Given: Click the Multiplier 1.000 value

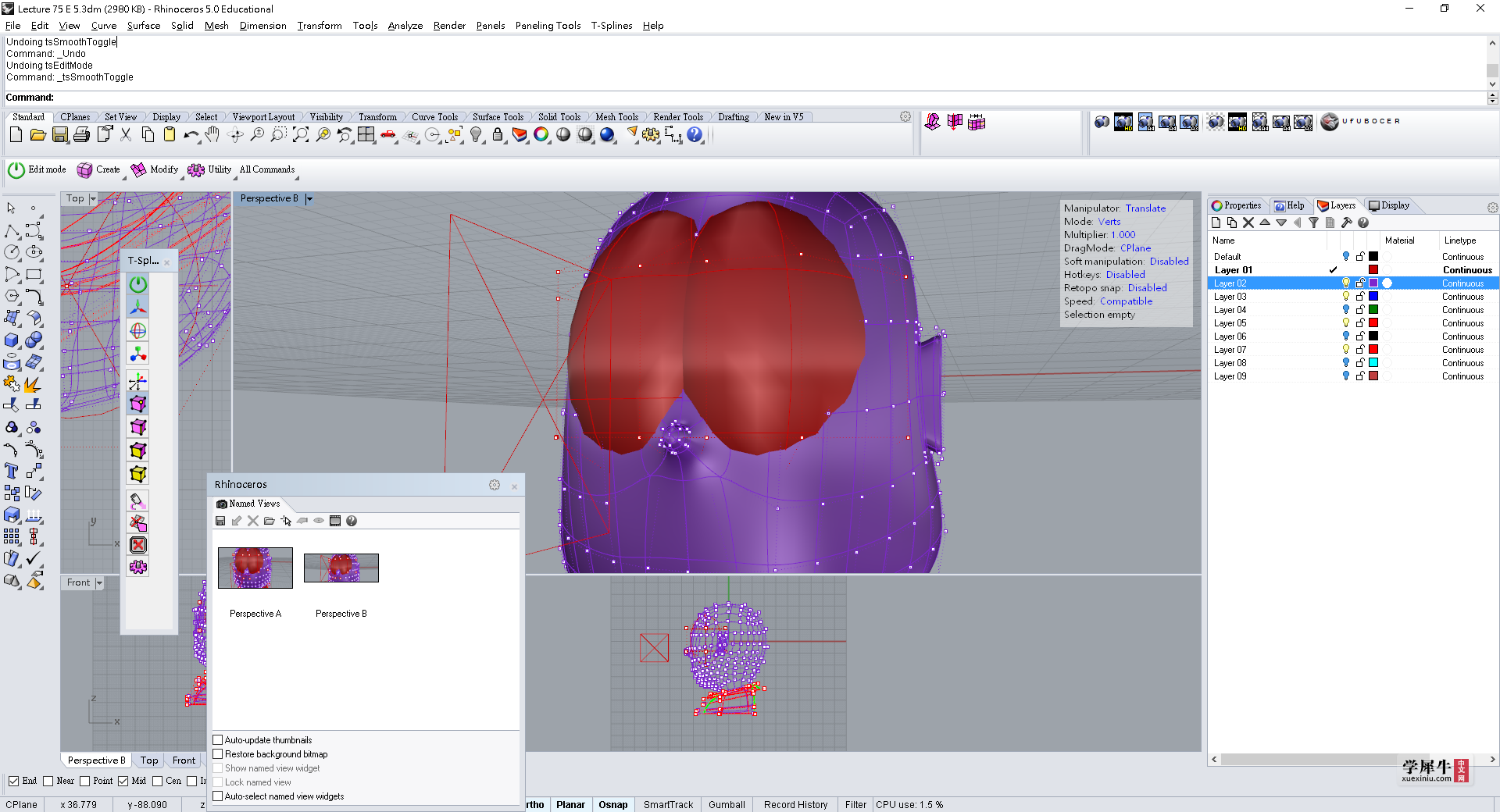Looking at the screenshot, I should (x=1123, y=235).
